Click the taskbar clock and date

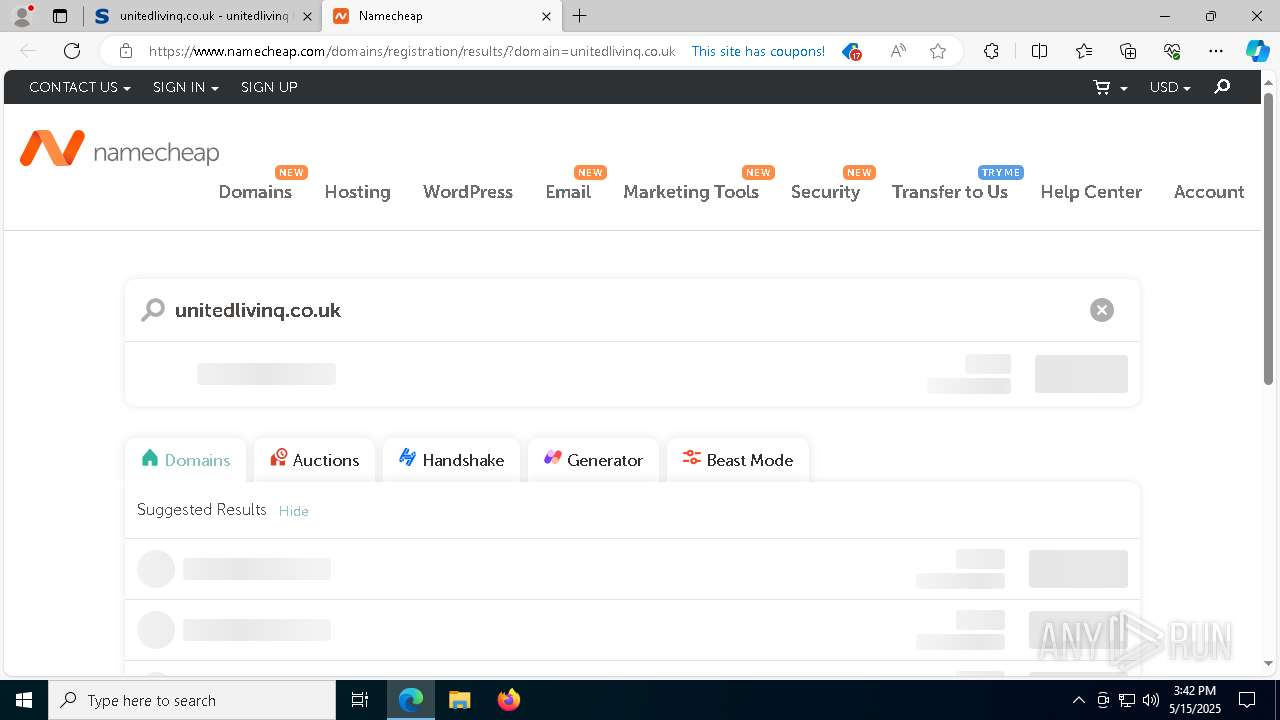[1195, 700]
